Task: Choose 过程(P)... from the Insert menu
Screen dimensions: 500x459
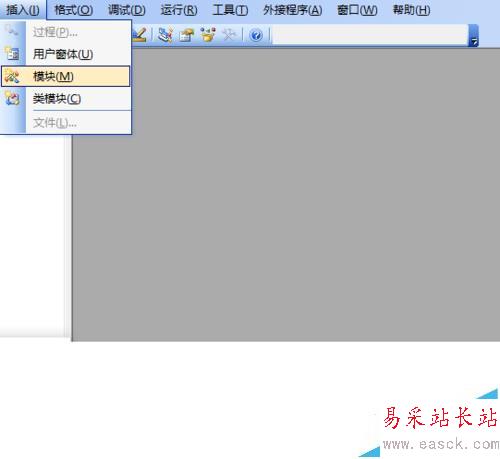Action: 66,32
